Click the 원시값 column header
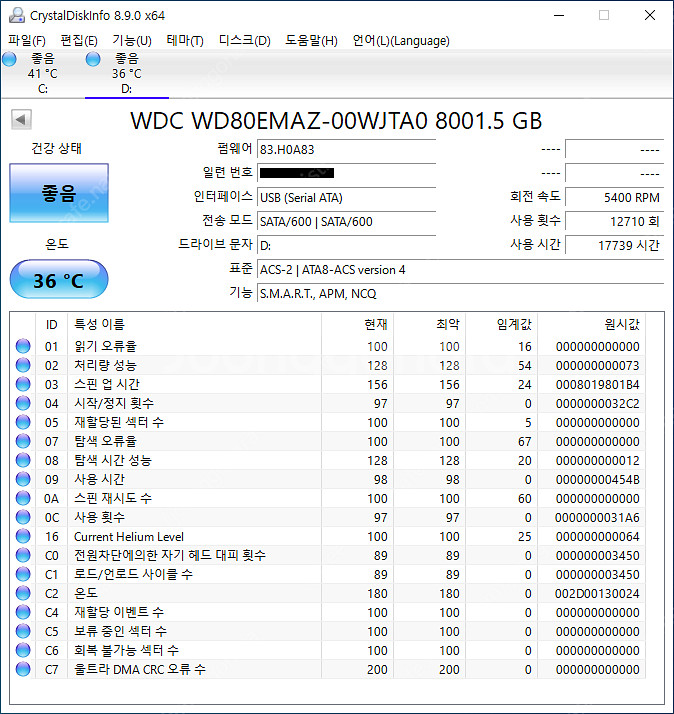Viewport: 674px width, 714px height. [591, 325]
